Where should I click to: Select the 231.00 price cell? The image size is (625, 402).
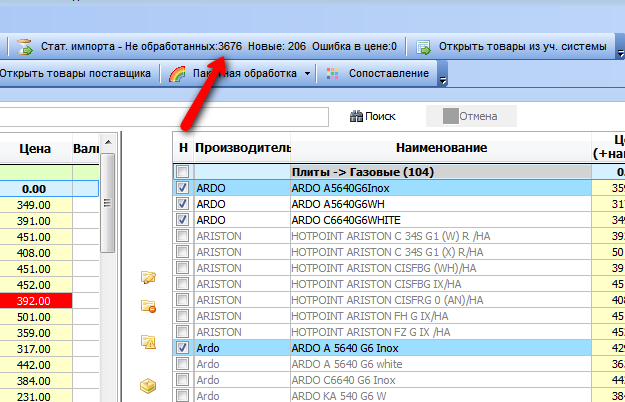pos(35,397)
